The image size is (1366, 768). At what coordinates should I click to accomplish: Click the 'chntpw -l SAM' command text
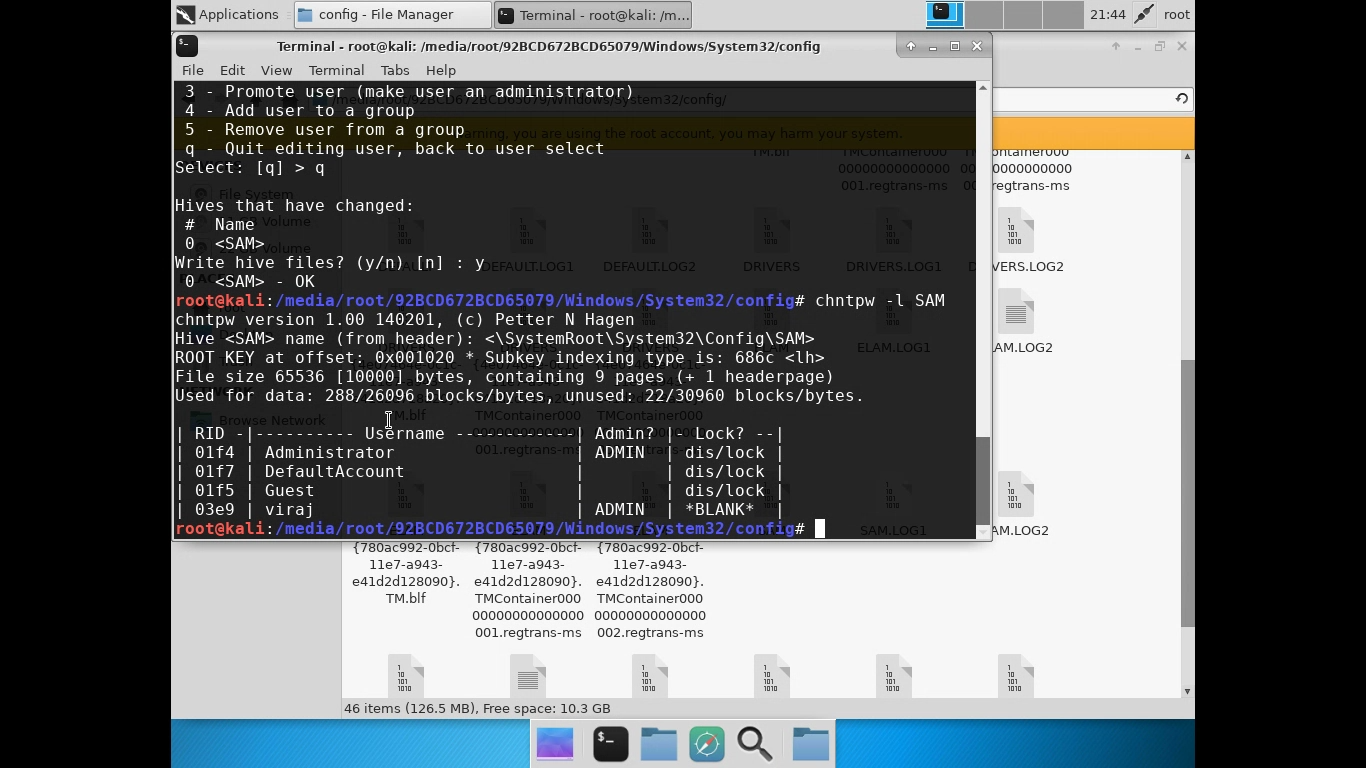[880, 300]
